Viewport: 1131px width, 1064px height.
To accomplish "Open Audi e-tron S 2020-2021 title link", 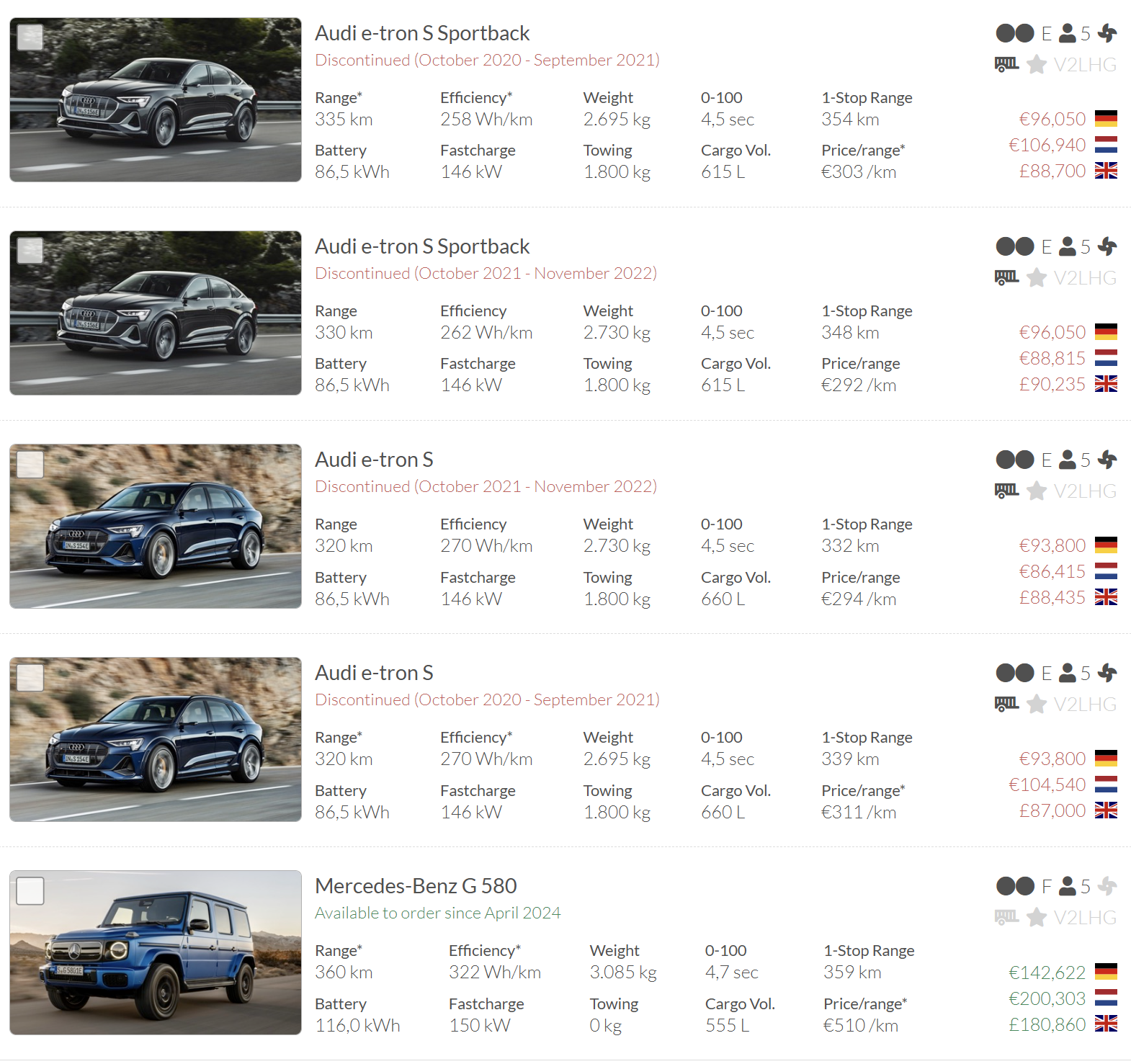I will coord(374,673).
